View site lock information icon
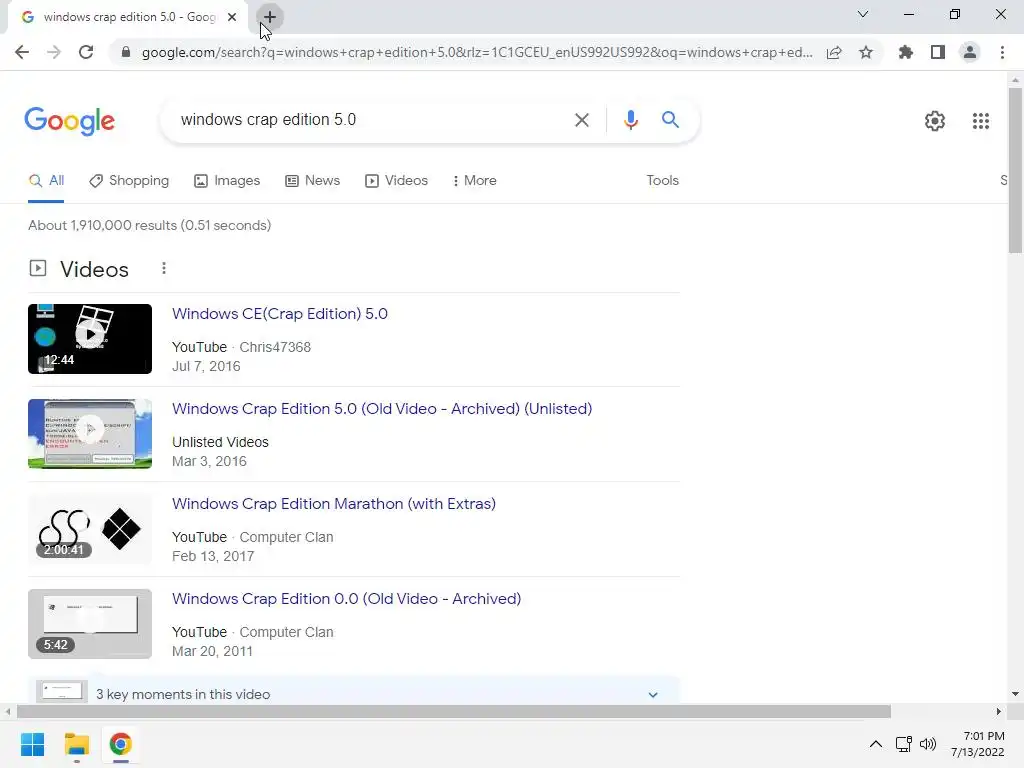The height and width of the screenshot is (768, 1024). coord(126,52)
